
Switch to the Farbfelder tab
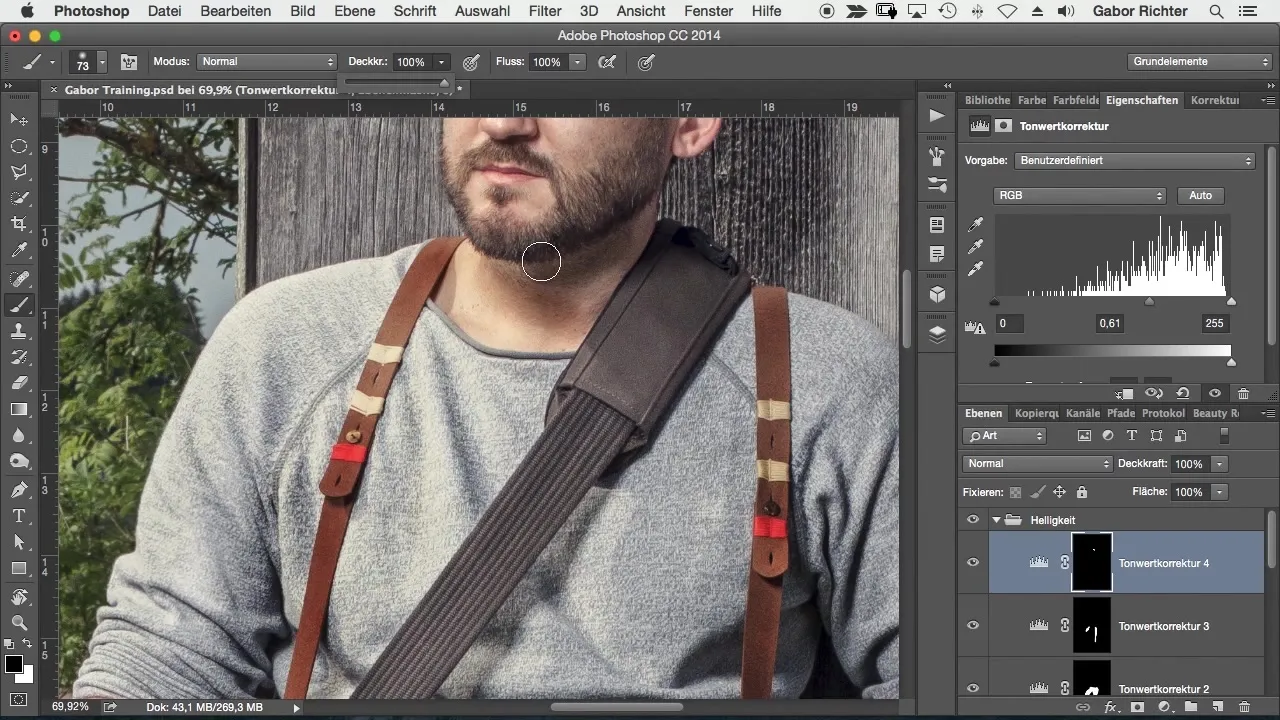pos(1075,100)
